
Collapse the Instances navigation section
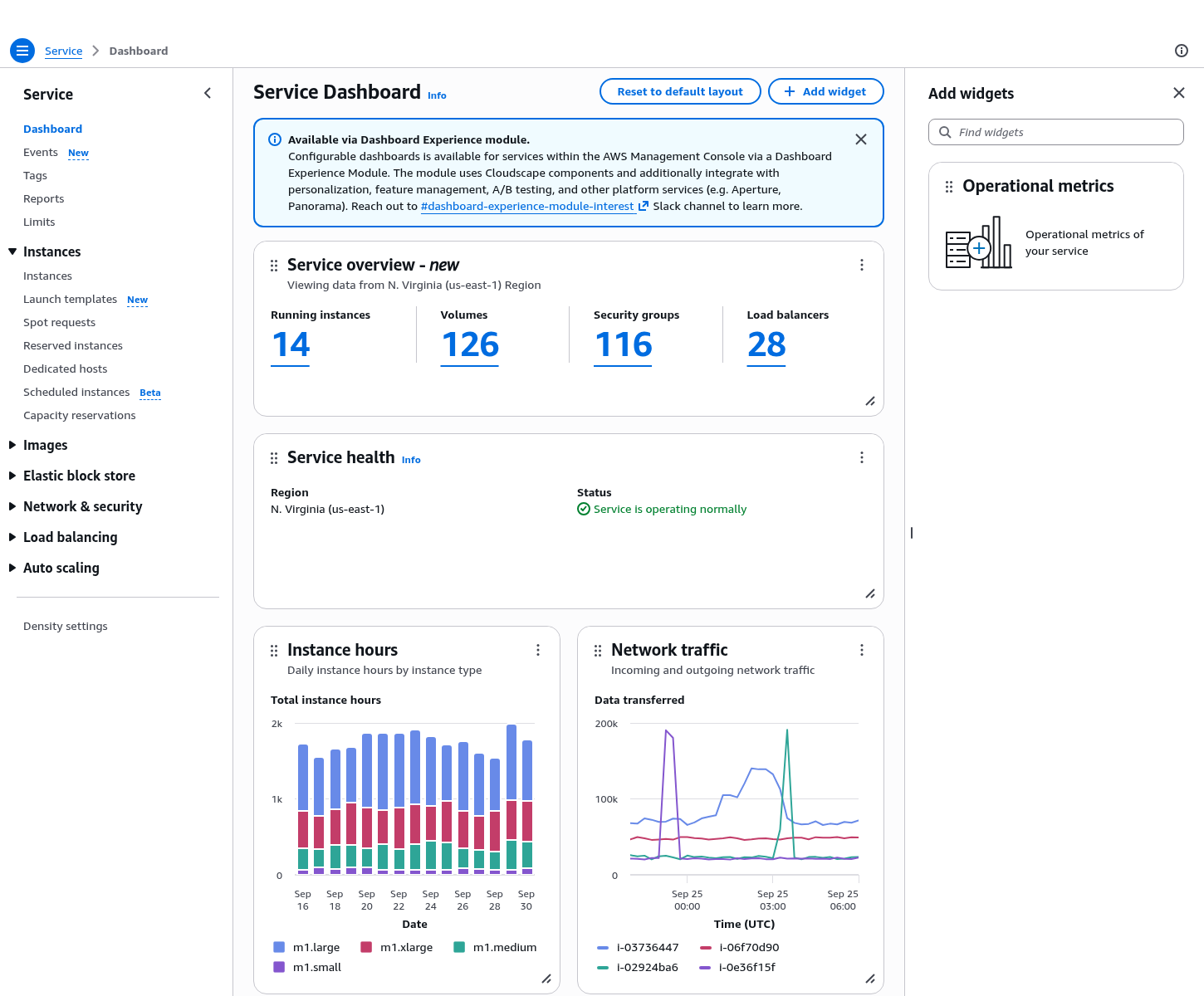point(12,251)
